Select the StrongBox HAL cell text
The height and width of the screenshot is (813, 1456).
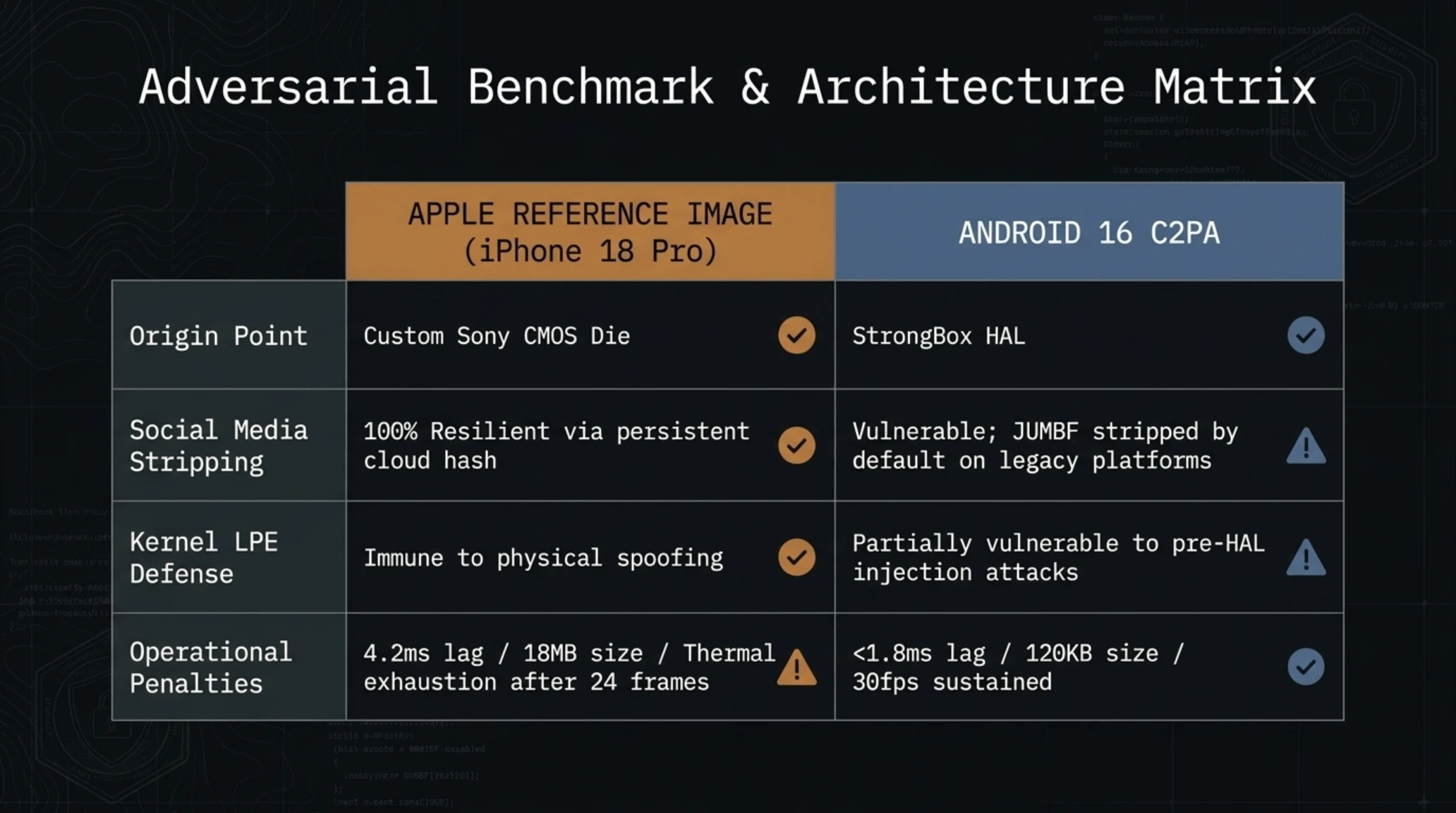click(x=938, y=336)
